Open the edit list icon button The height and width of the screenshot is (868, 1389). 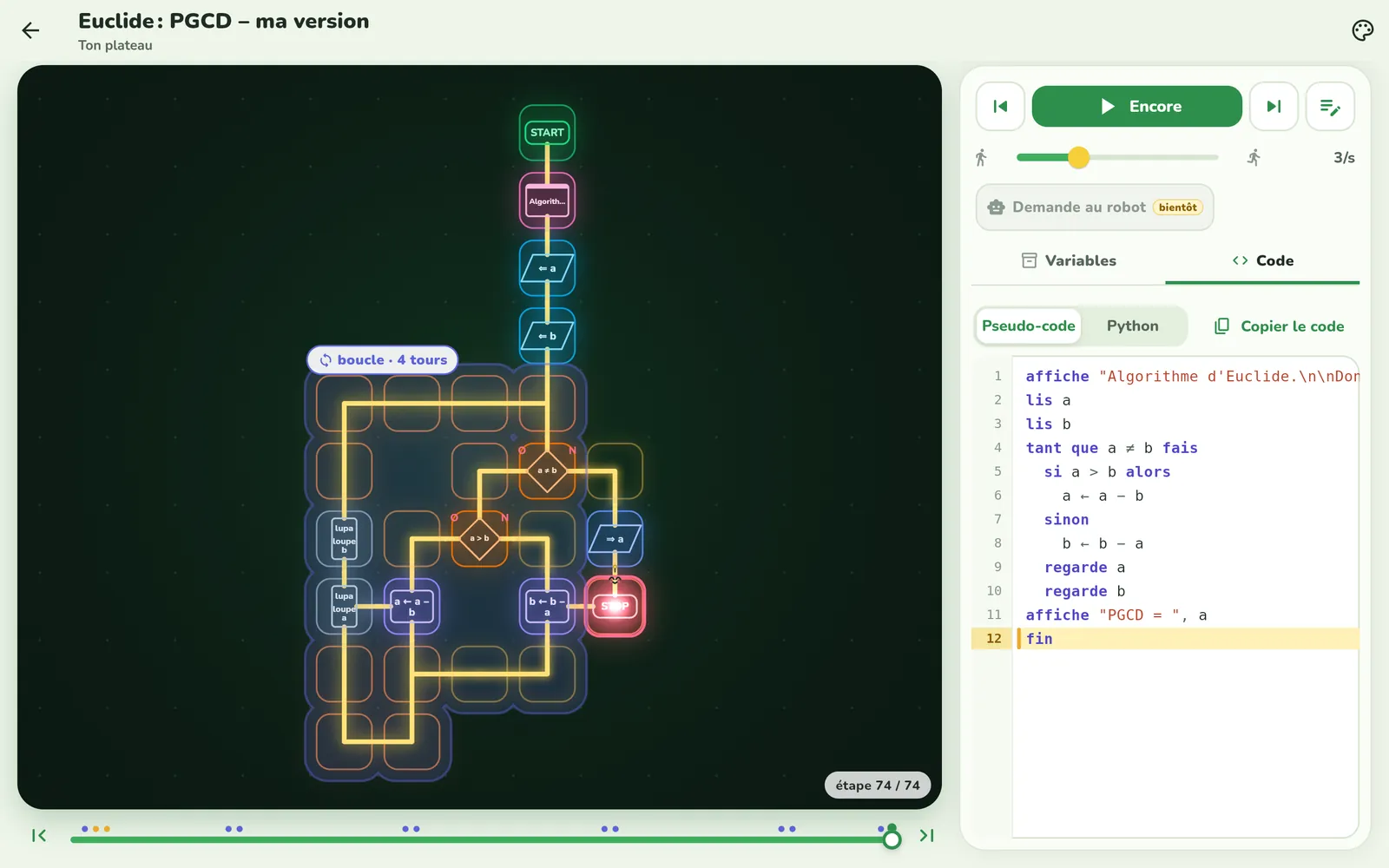(1330, 107)
